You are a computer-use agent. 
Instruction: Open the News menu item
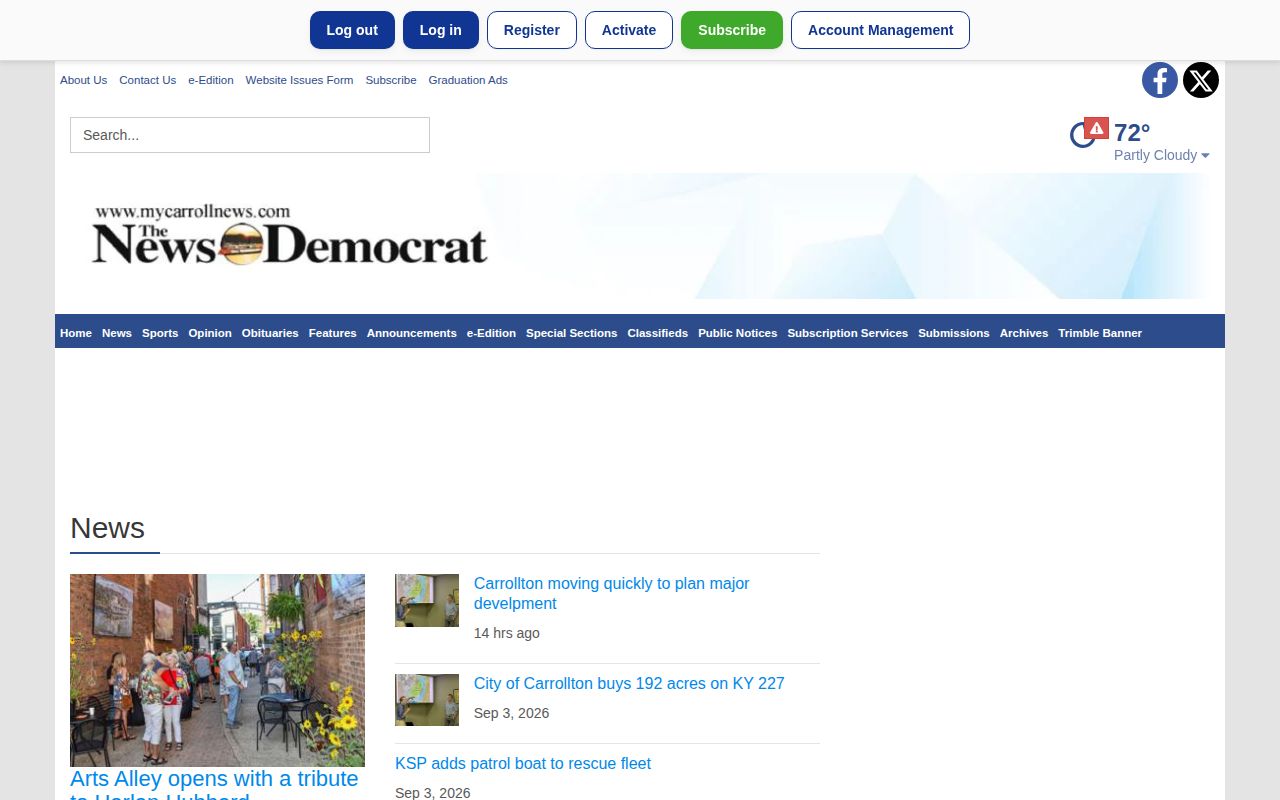(117, 333)
